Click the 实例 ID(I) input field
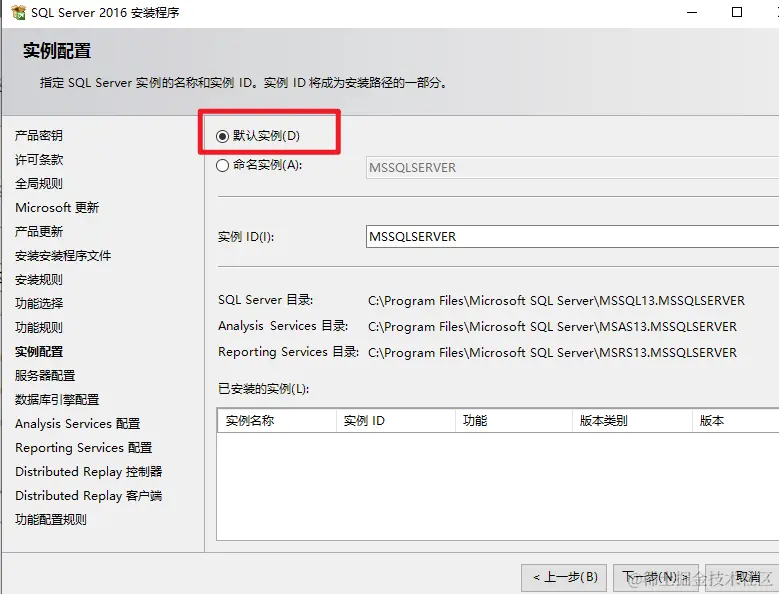Screen dimensions: 779x594 (572, 236)
